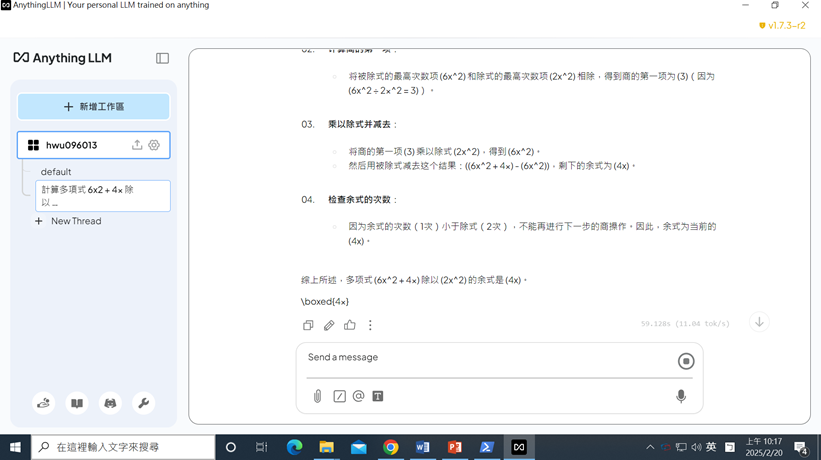The image size is (821, 460).
Task: Stop generating the response
Action: click(686, 361)
